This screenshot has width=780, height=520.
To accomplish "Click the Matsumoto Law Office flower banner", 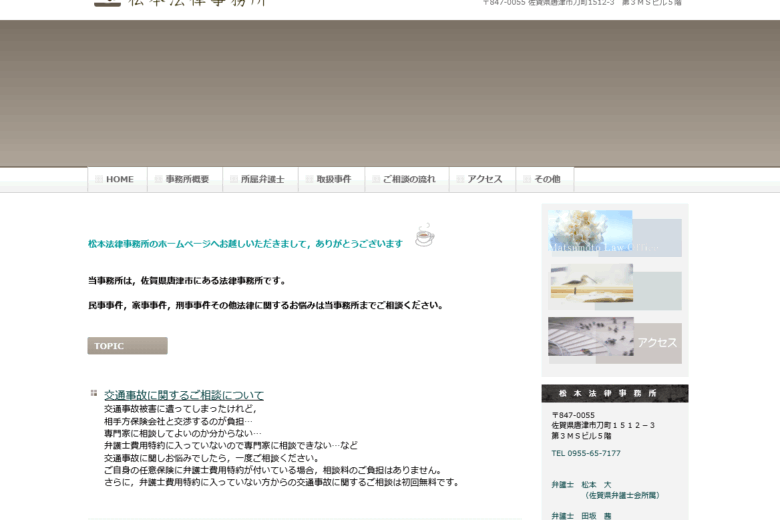I will 614,234.
